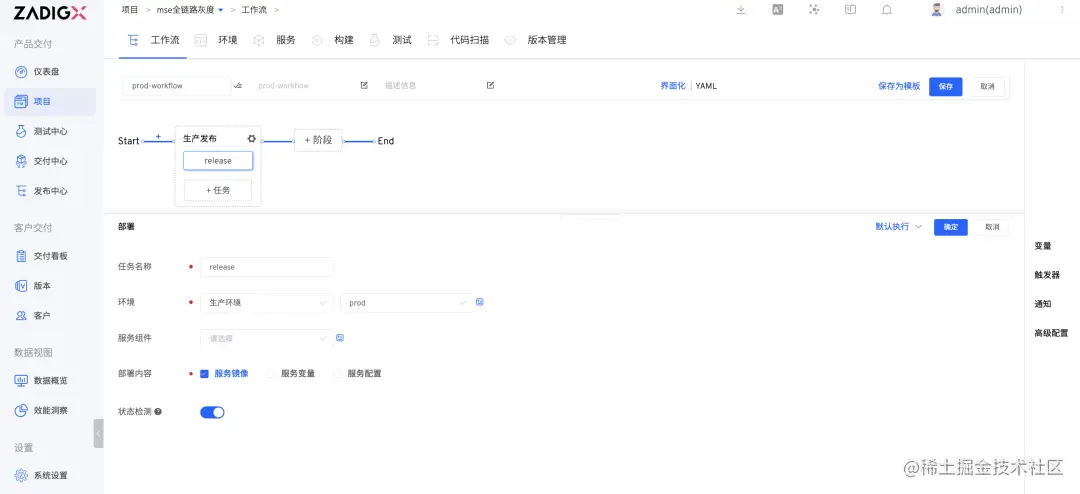This screenshot has height=494, width=1080.
Task: Click help icon next to 状态检测
Action: (x=158, y=412)
